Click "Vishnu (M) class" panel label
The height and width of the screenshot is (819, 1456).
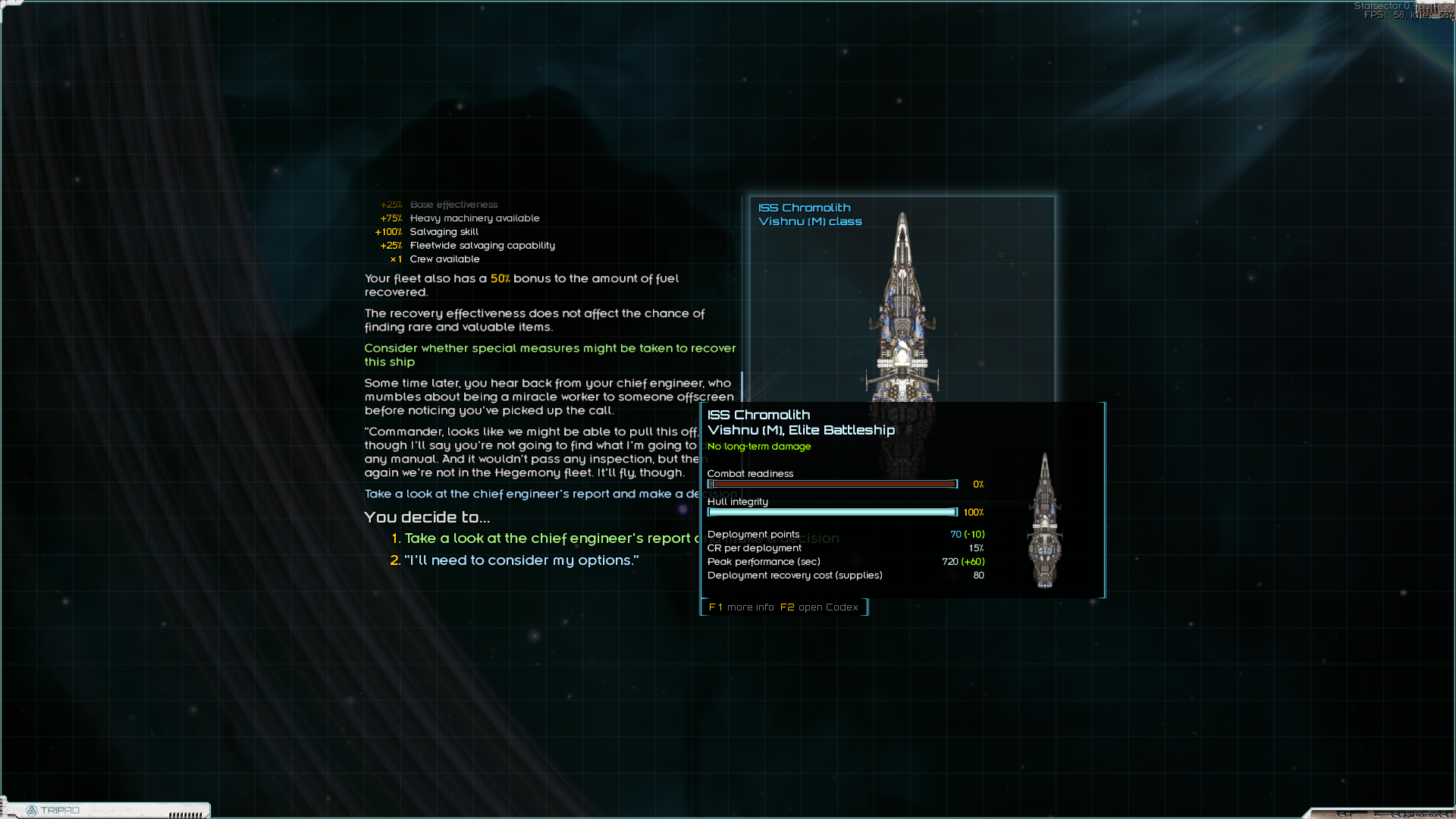(810, 221)
